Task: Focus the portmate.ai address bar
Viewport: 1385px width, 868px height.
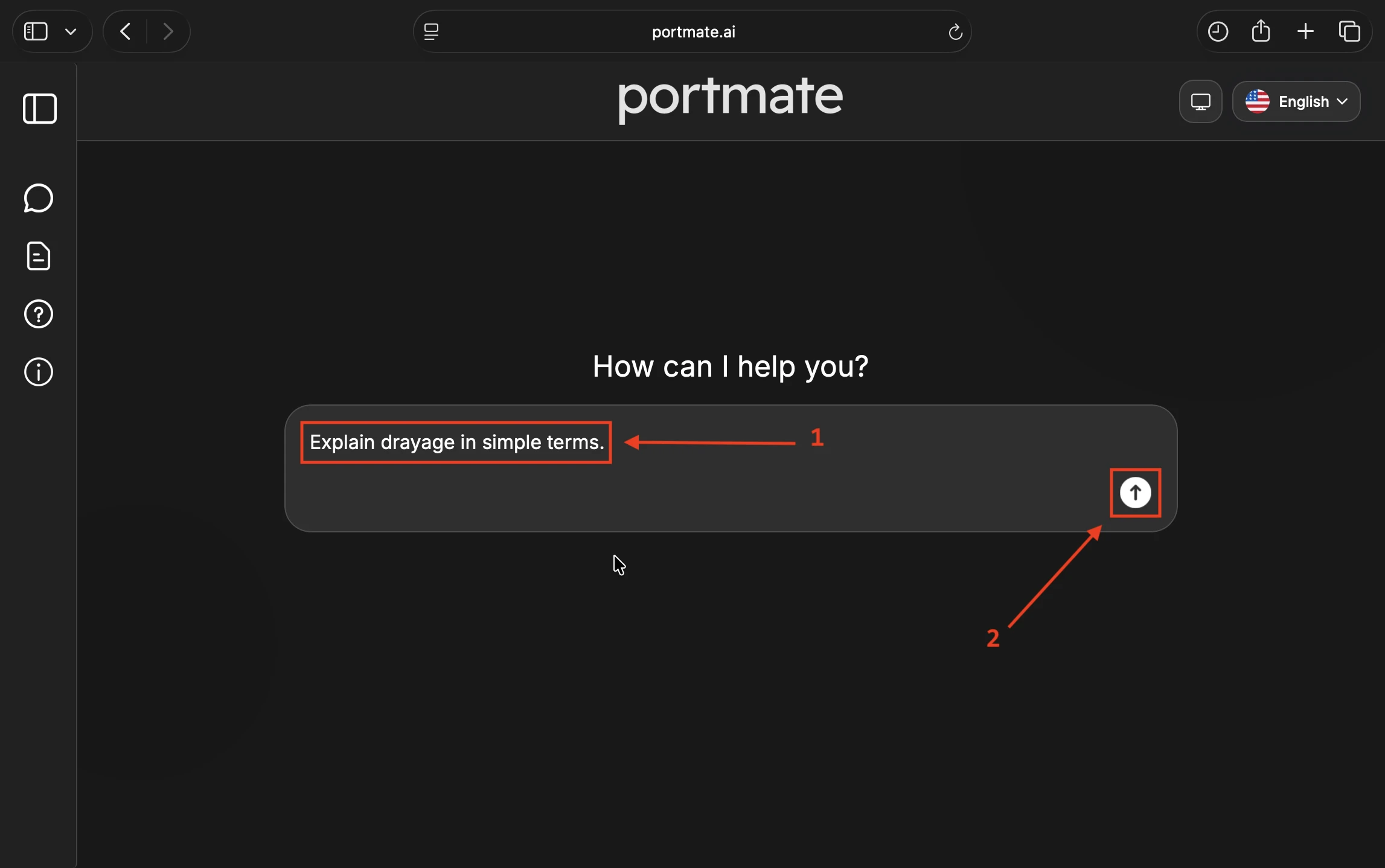Action: (x=693, y=31)
